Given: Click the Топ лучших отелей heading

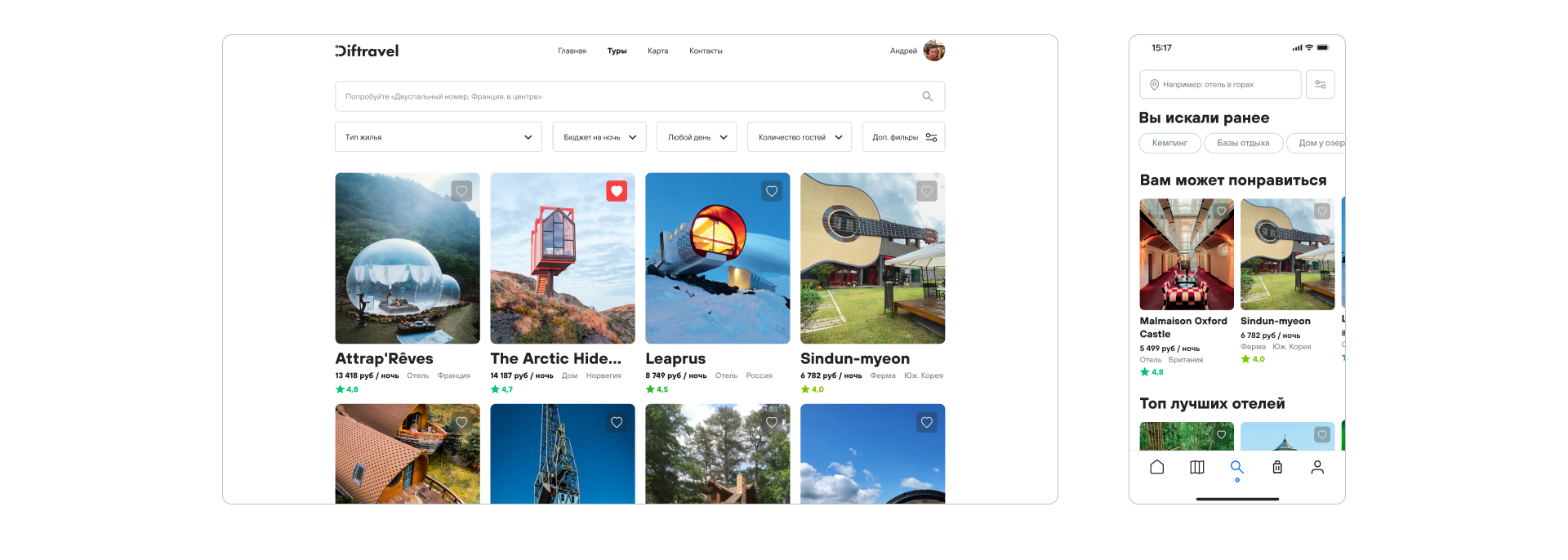Looking at the screenshot, I should [1212, 403].
